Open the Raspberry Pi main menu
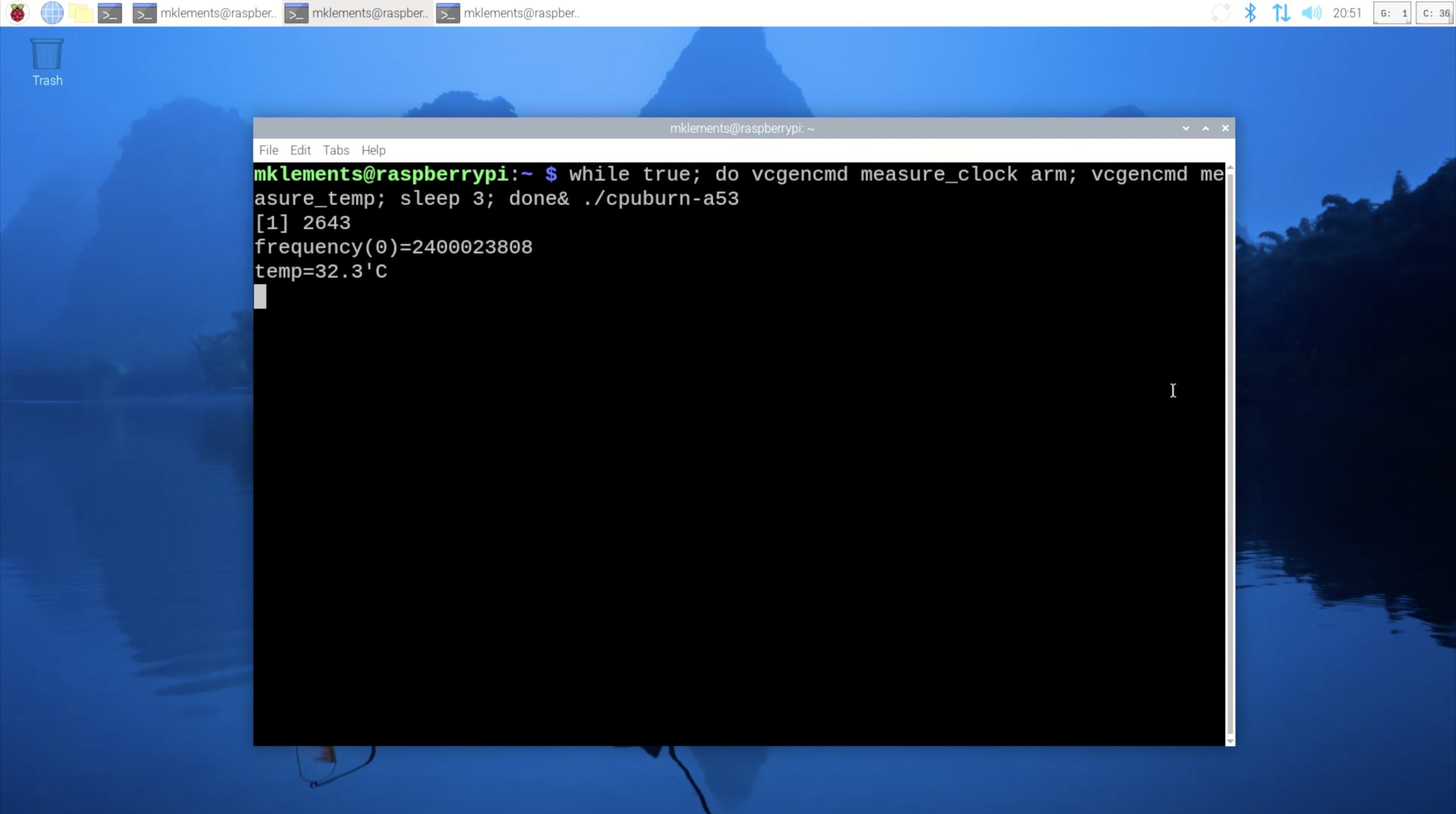 pos(17,13)
